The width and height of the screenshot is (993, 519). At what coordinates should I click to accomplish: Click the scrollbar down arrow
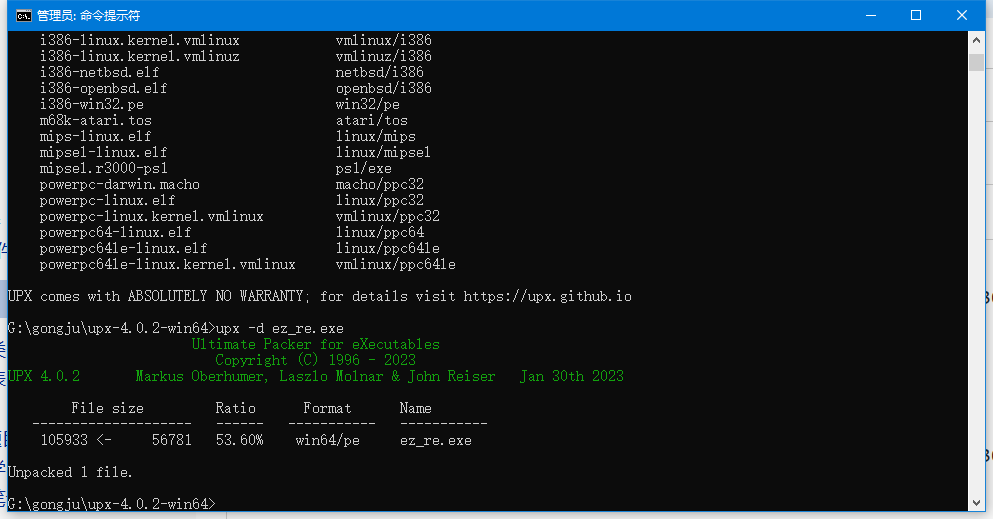pos(976,502)
